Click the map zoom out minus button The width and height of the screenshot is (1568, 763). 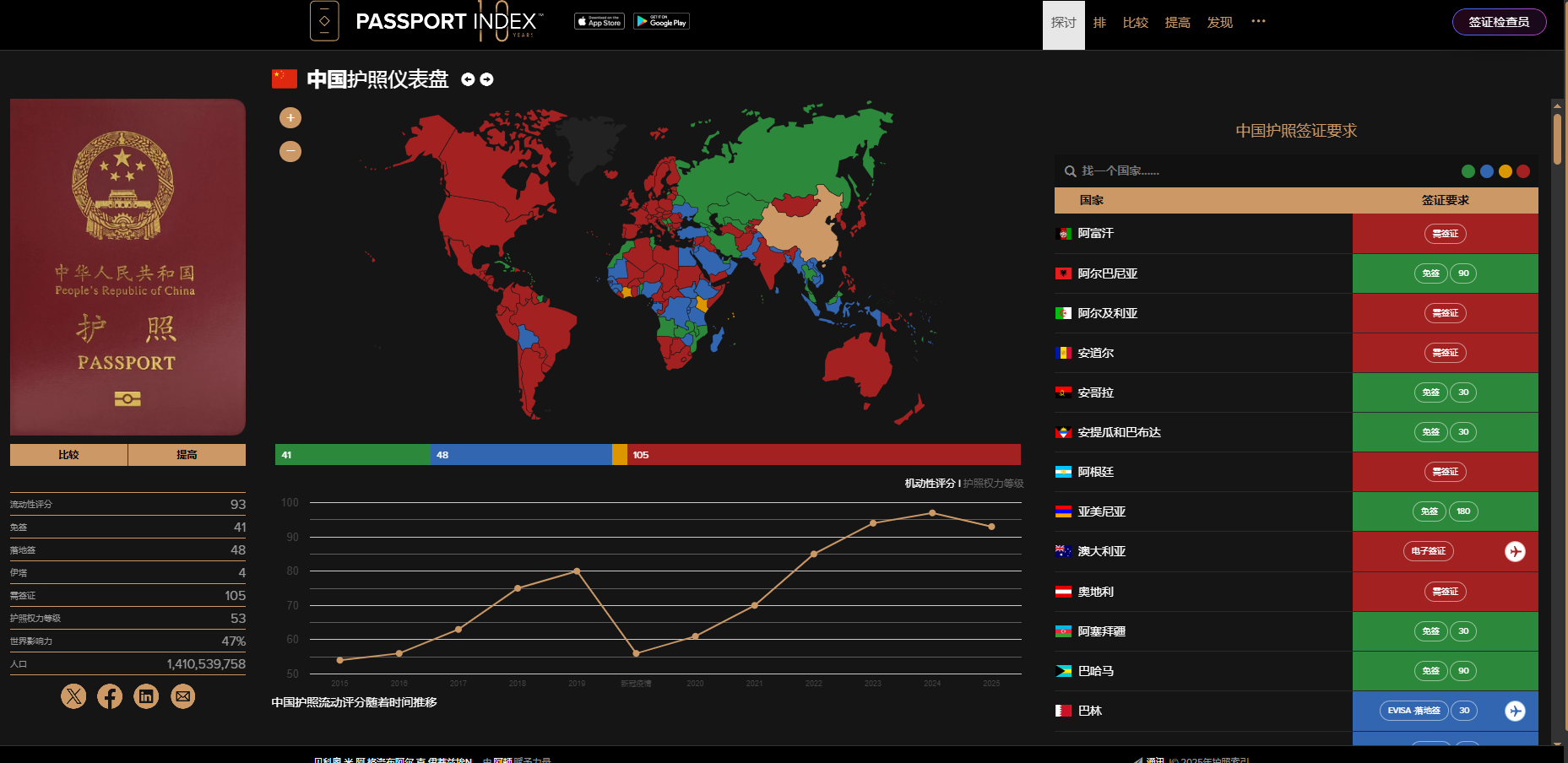pyautogui.click(x=290, y=151)
